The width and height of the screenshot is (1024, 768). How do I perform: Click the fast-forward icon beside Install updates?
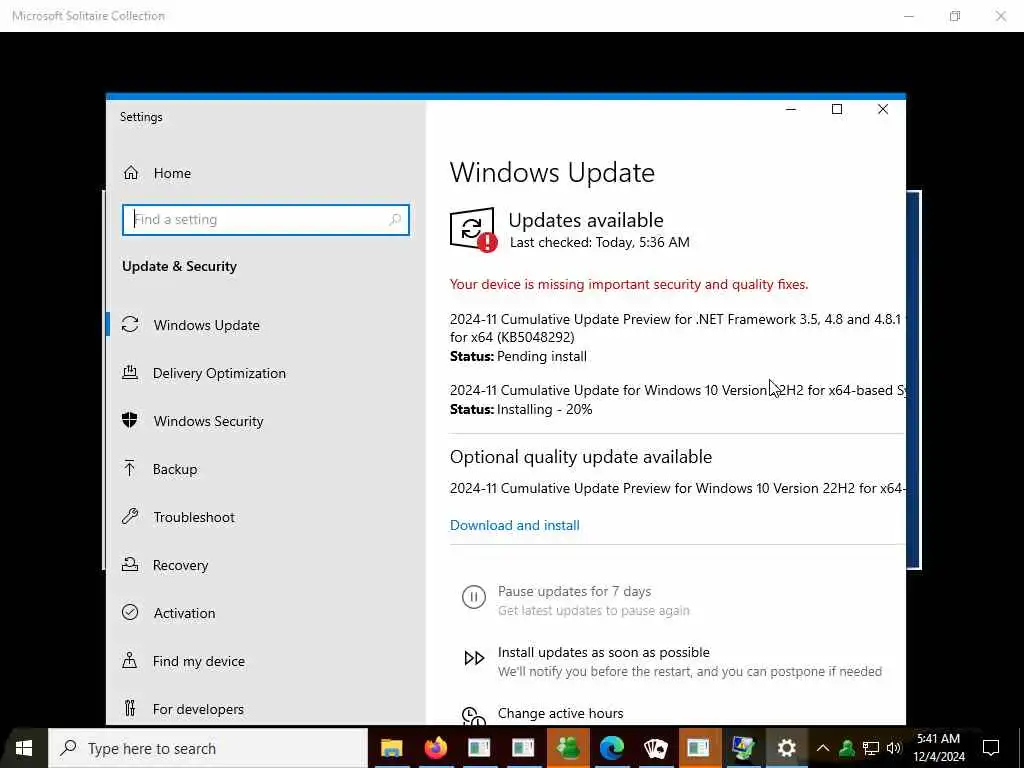pyautogui.click(x=474, y=658)
